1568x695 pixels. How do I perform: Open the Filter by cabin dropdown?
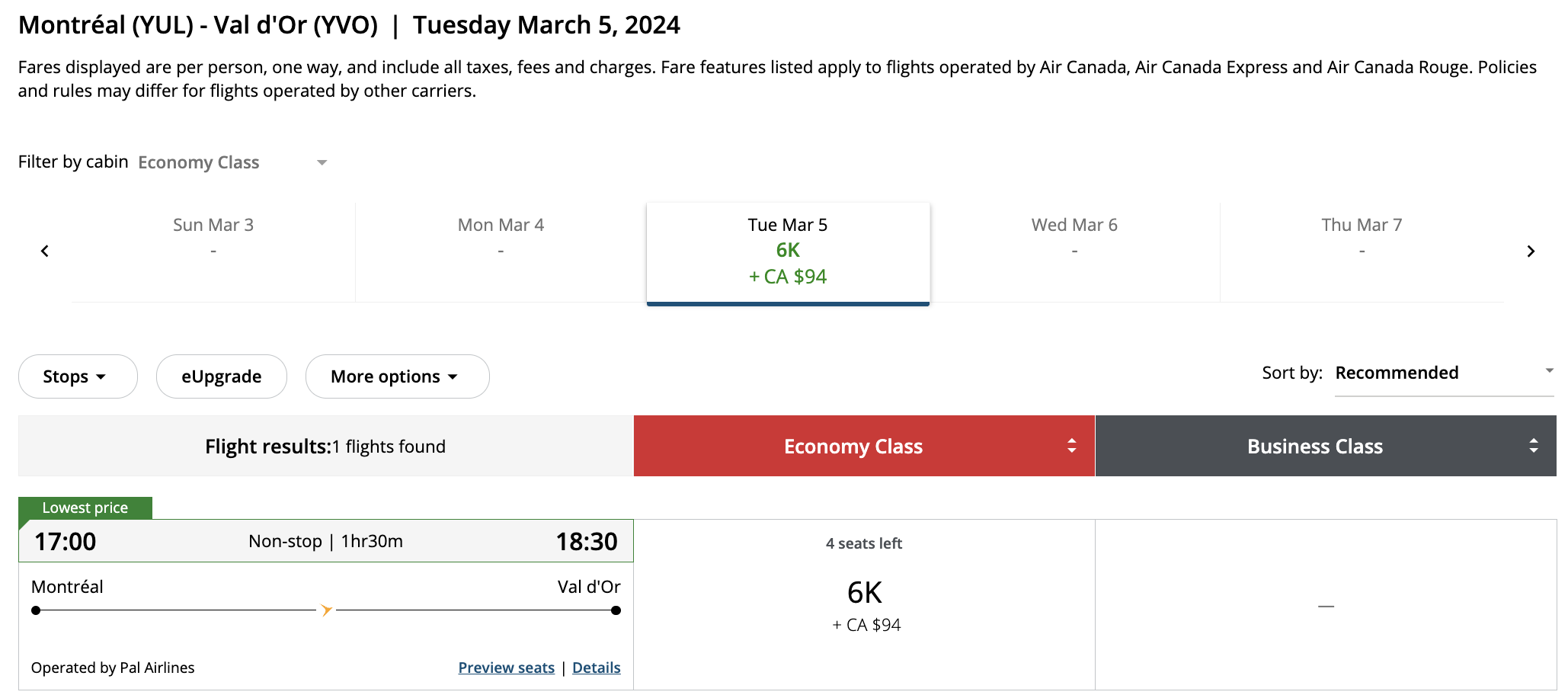point(232,162)
